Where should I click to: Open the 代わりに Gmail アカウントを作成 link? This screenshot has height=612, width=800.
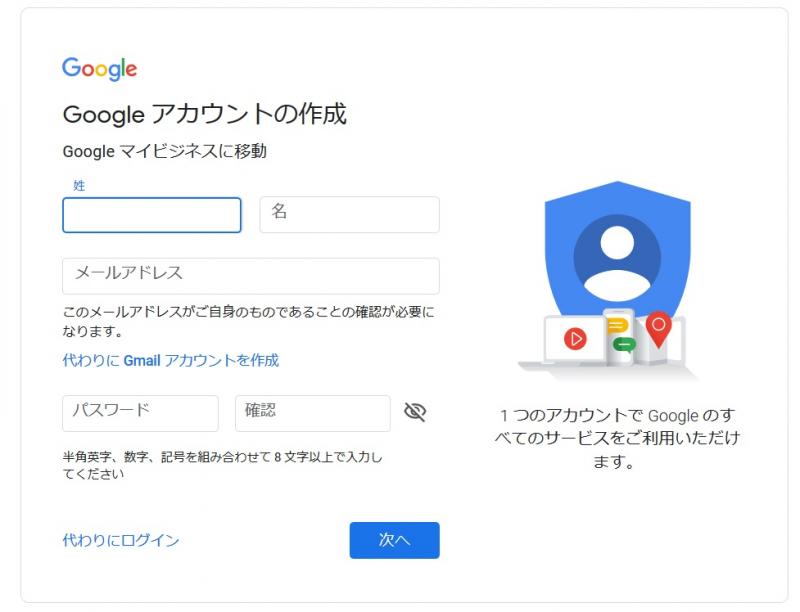click(x=171, y=360)
